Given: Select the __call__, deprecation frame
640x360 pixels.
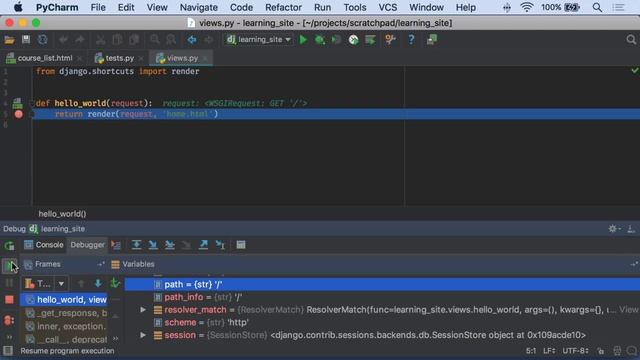Looking at the screenshot, I should pyautogui.click(x=64, y=339).
